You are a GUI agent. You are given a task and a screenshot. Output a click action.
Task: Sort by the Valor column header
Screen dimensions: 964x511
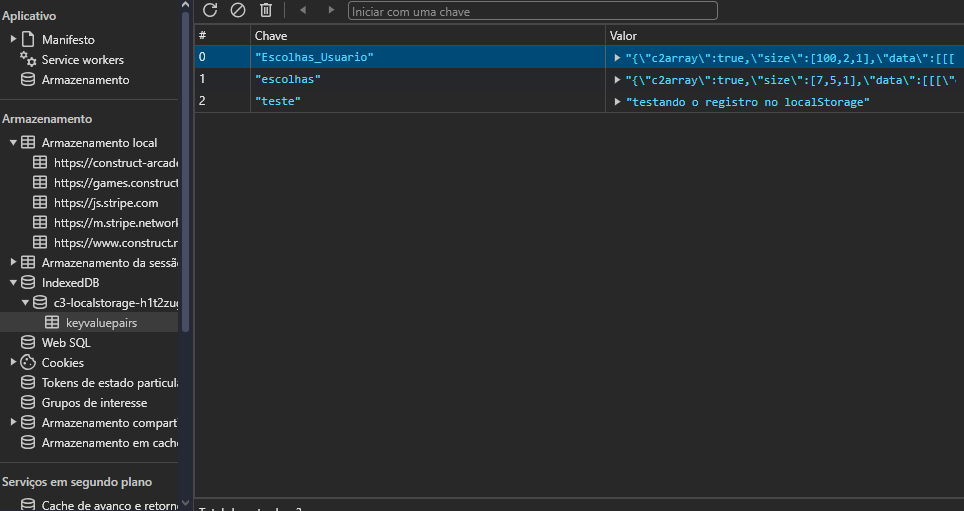pos(785,36)
